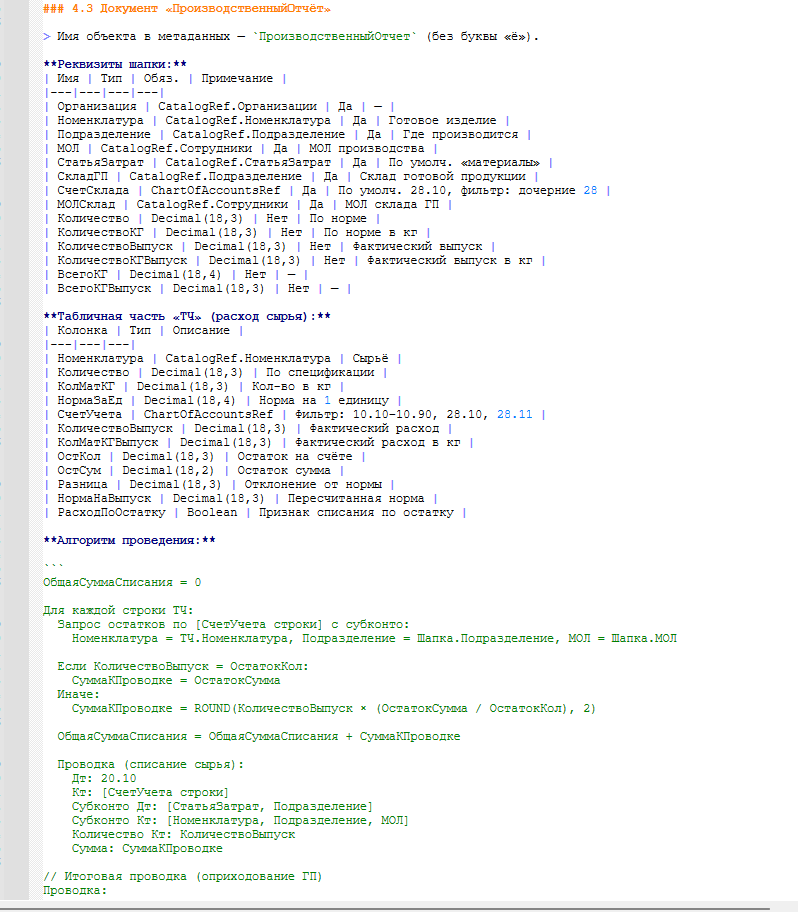Click the 'По спецификации' description cell

[320, 372]
